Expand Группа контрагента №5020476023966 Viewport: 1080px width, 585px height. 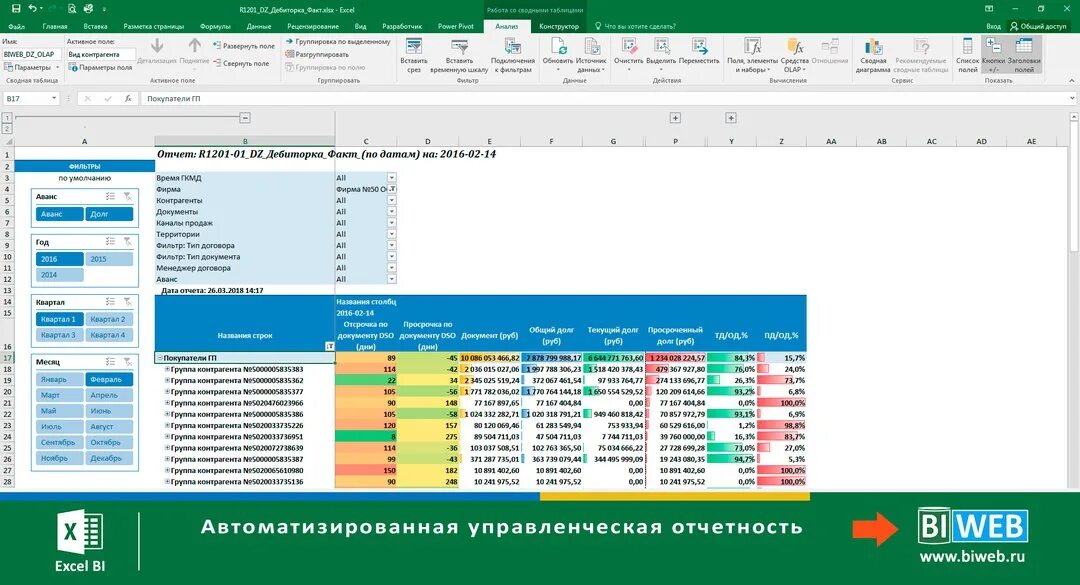167,403
